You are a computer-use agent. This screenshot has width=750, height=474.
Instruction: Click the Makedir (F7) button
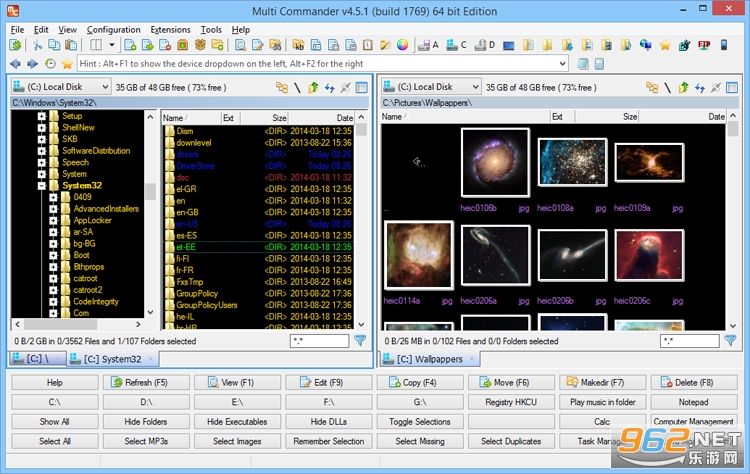click(602, 382)
